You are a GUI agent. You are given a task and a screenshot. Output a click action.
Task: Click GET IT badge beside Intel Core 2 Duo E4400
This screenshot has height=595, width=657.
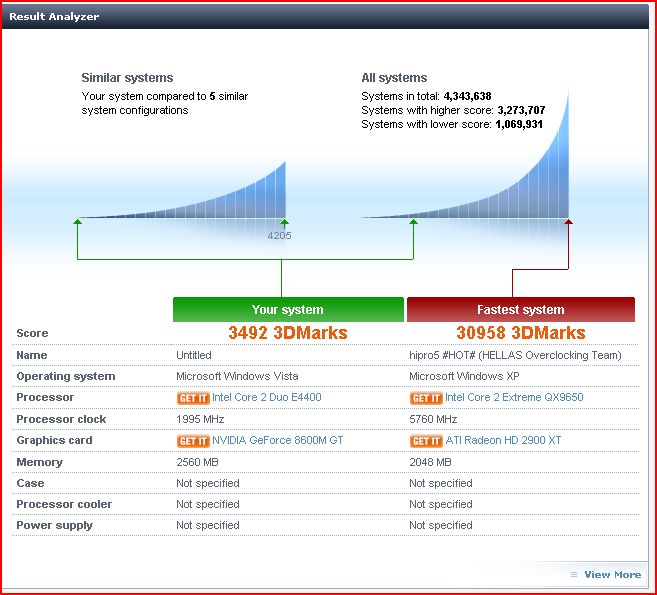tap(193, 398)
